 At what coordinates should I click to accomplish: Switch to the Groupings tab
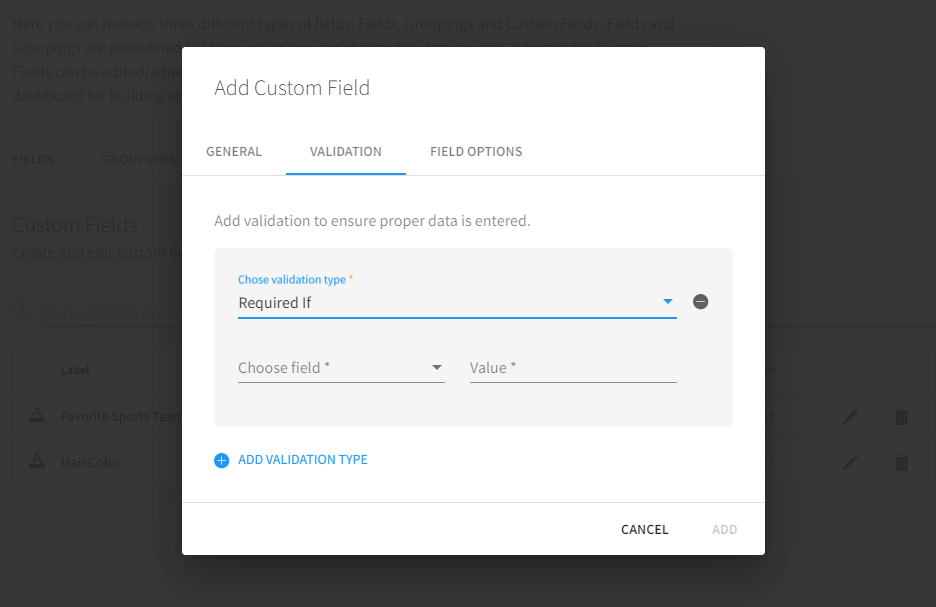(x=138, y=160)
